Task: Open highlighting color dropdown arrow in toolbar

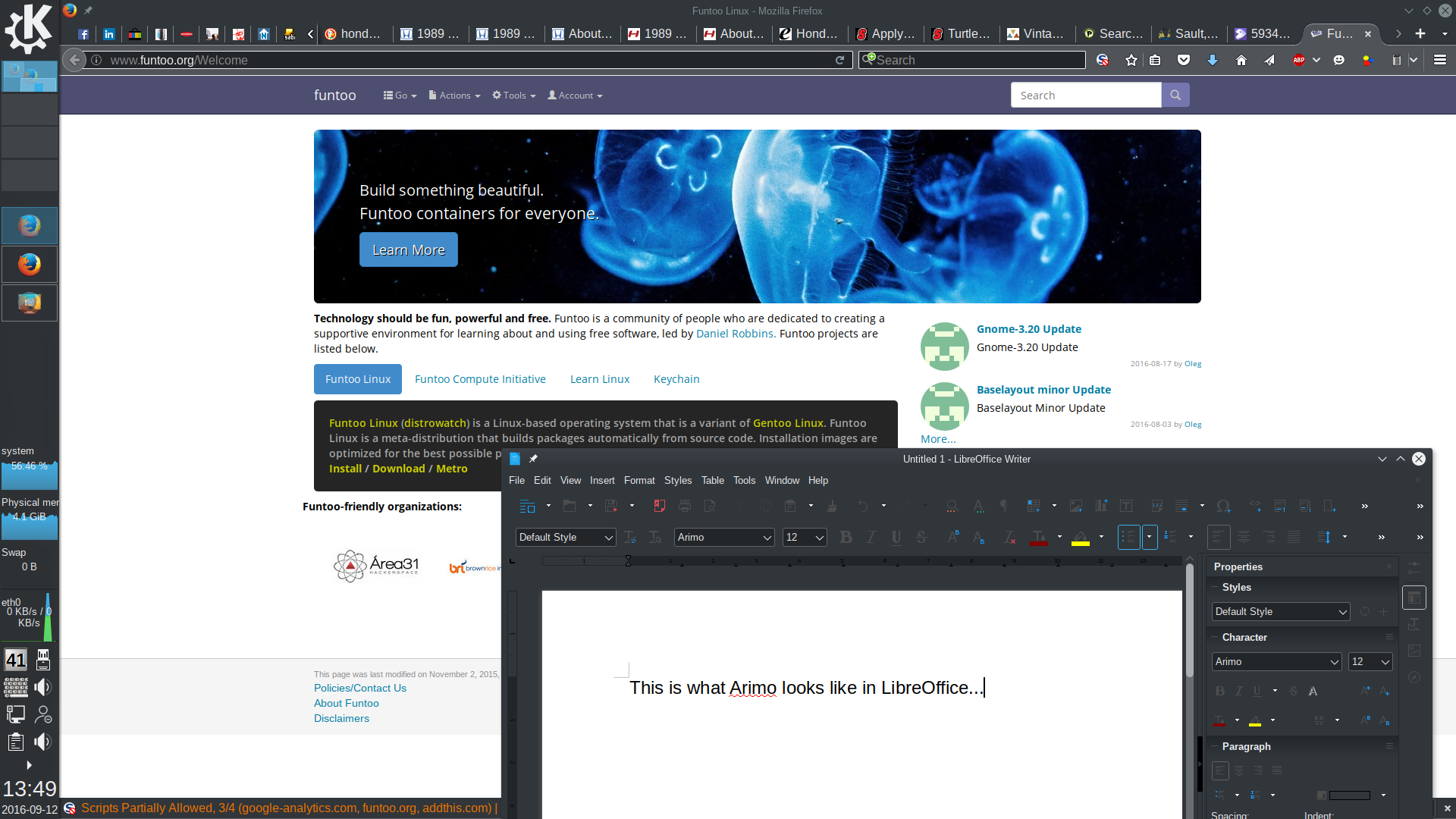Action: [1101, 537]
